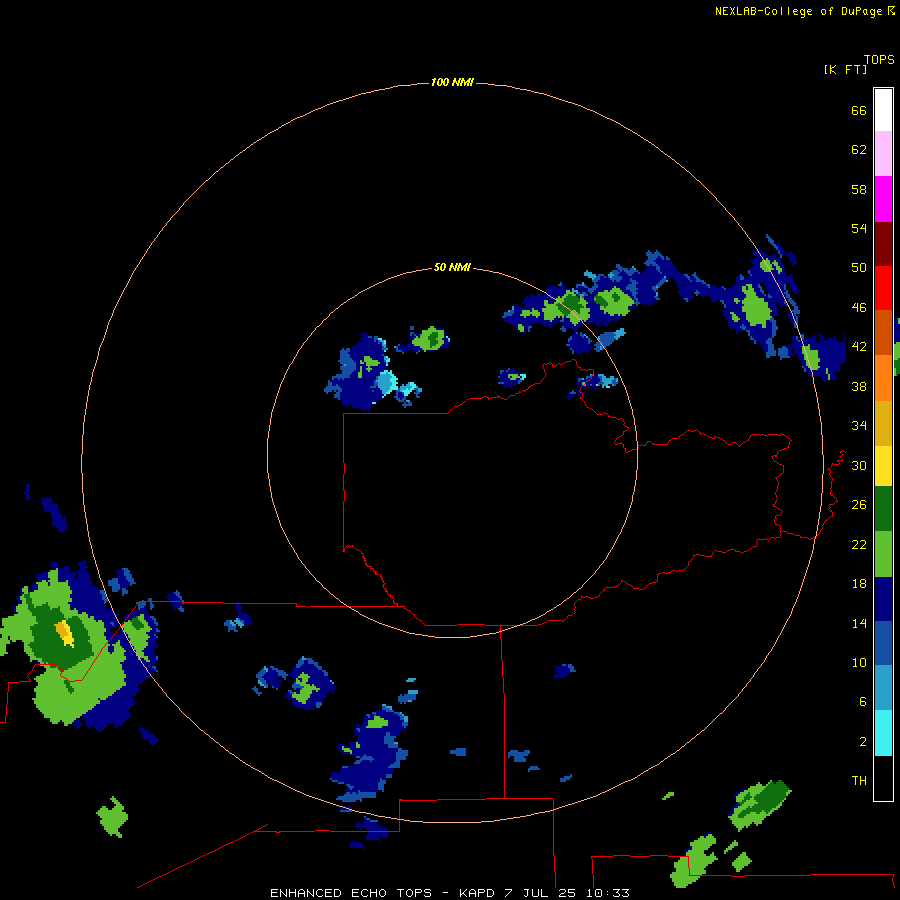Click the legend value "54"
The width and height of the screenshot is (900, 900).
point(859,228)
